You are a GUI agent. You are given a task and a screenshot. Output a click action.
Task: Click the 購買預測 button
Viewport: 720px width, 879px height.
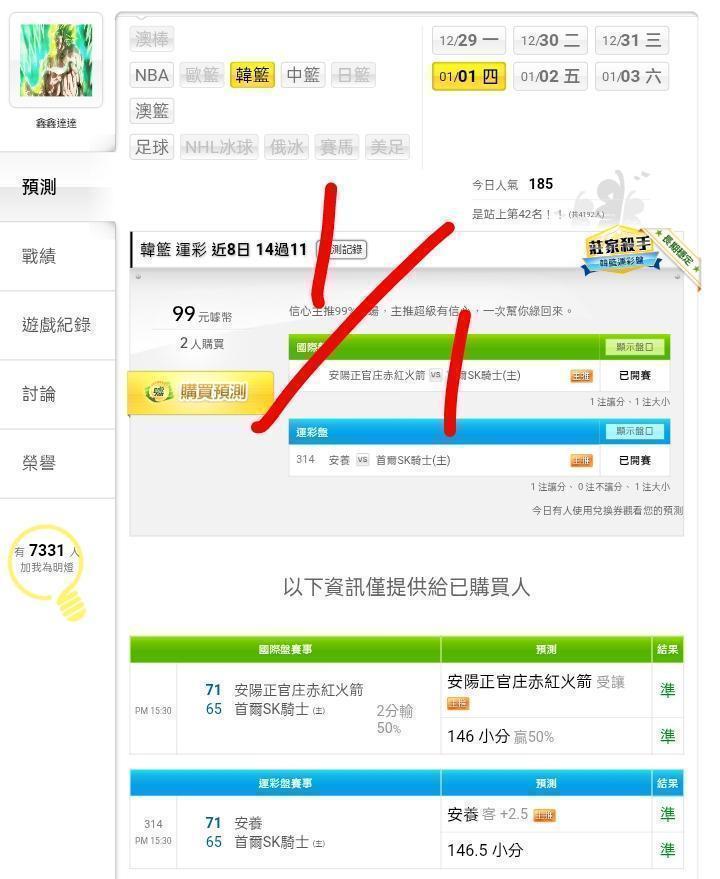(x=201, y=392)
